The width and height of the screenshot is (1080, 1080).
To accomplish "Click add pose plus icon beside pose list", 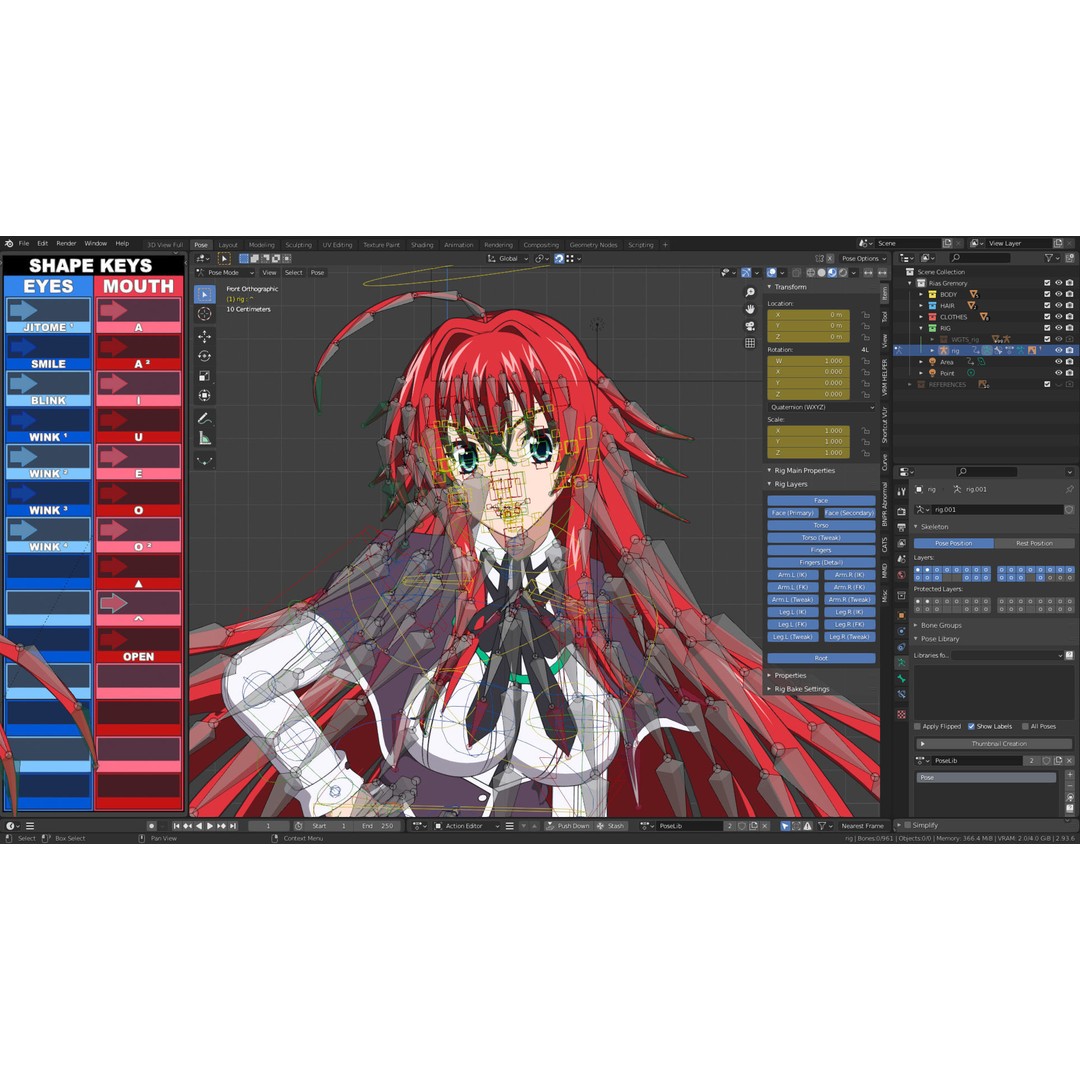I will coord(1070,775).
